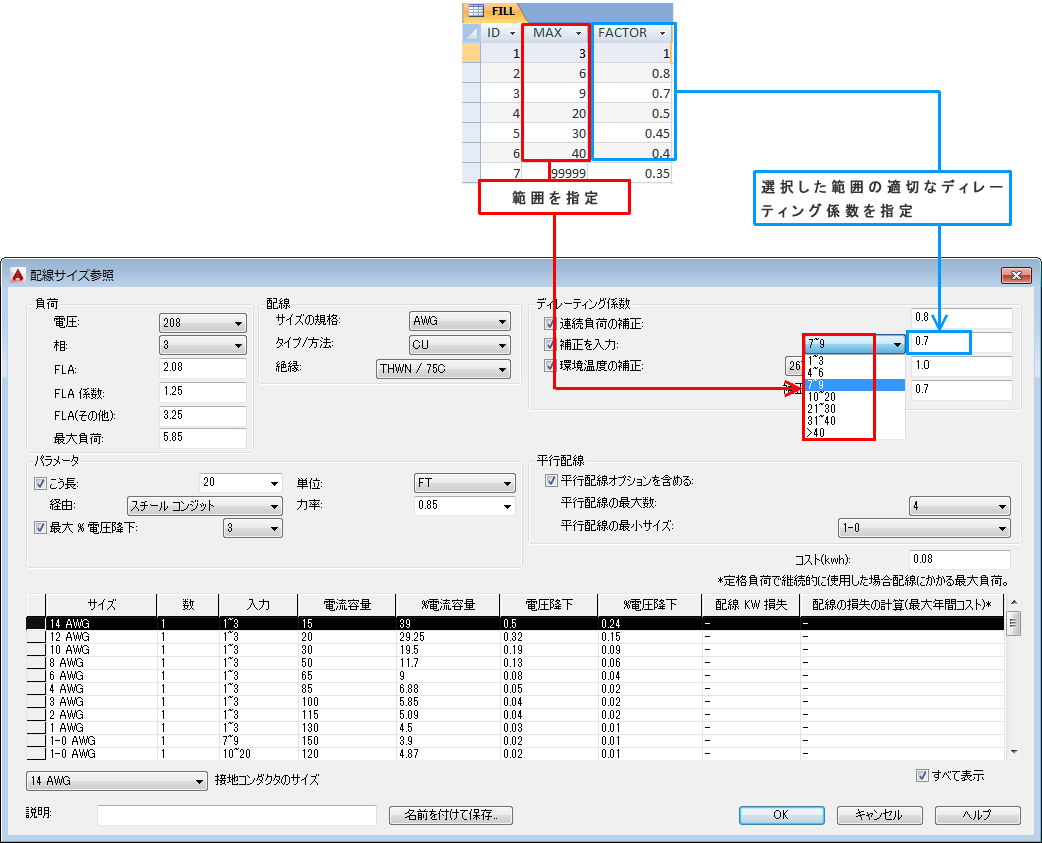1042x843 pixels.
Task: Click the %電圧降下 column header
Action: click(649, 605)
